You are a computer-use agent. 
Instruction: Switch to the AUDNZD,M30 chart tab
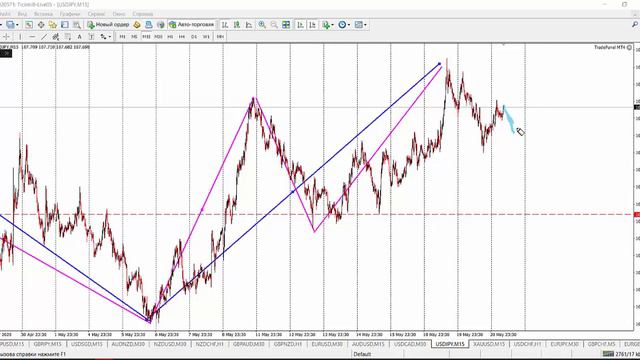click(x=128, y=344)
